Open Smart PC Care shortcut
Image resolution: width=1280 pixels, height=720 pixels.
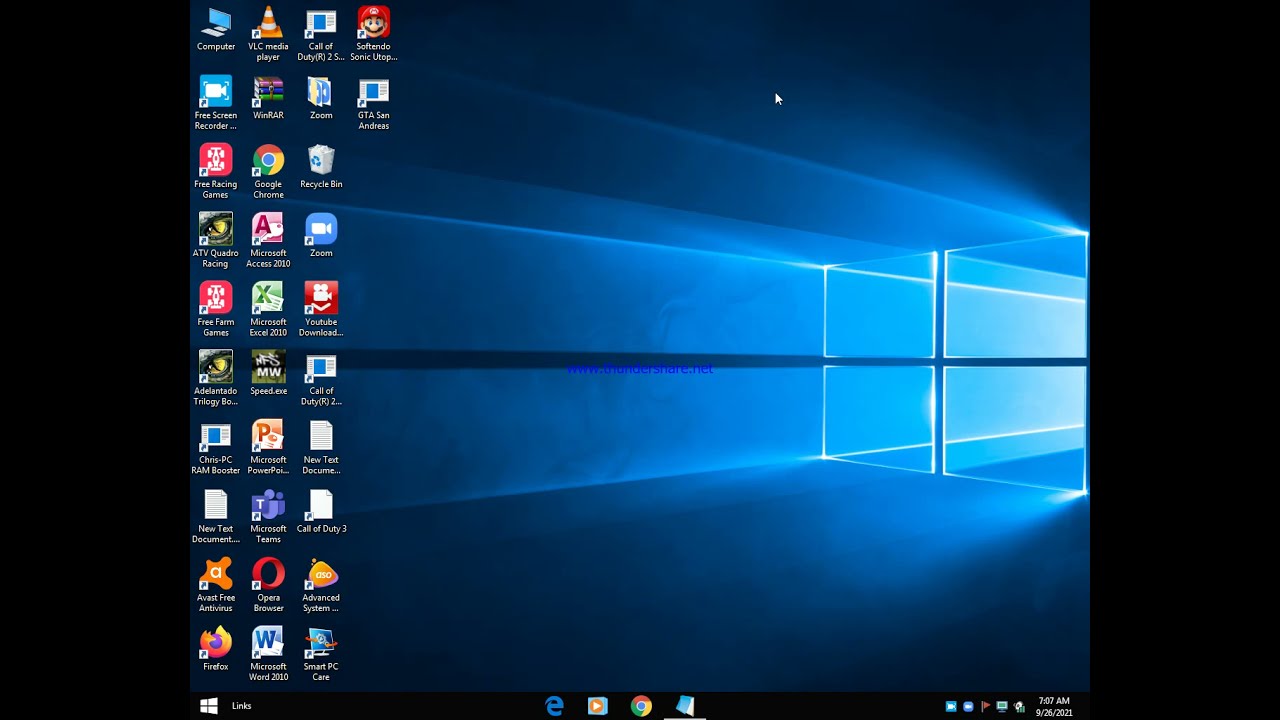(x=321, y=655)
